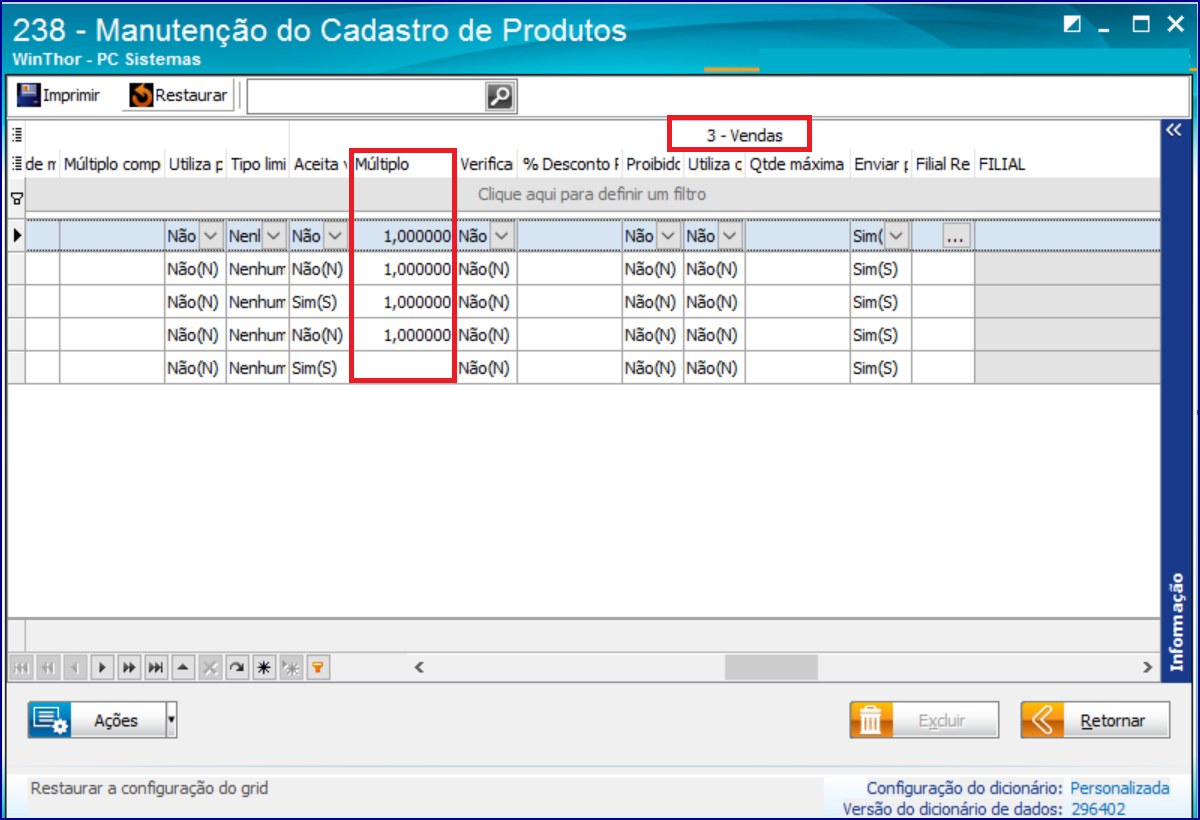Click the Restaurar grid icon
This screenshot has width=1200, height=820.
(x=141, y=95)
